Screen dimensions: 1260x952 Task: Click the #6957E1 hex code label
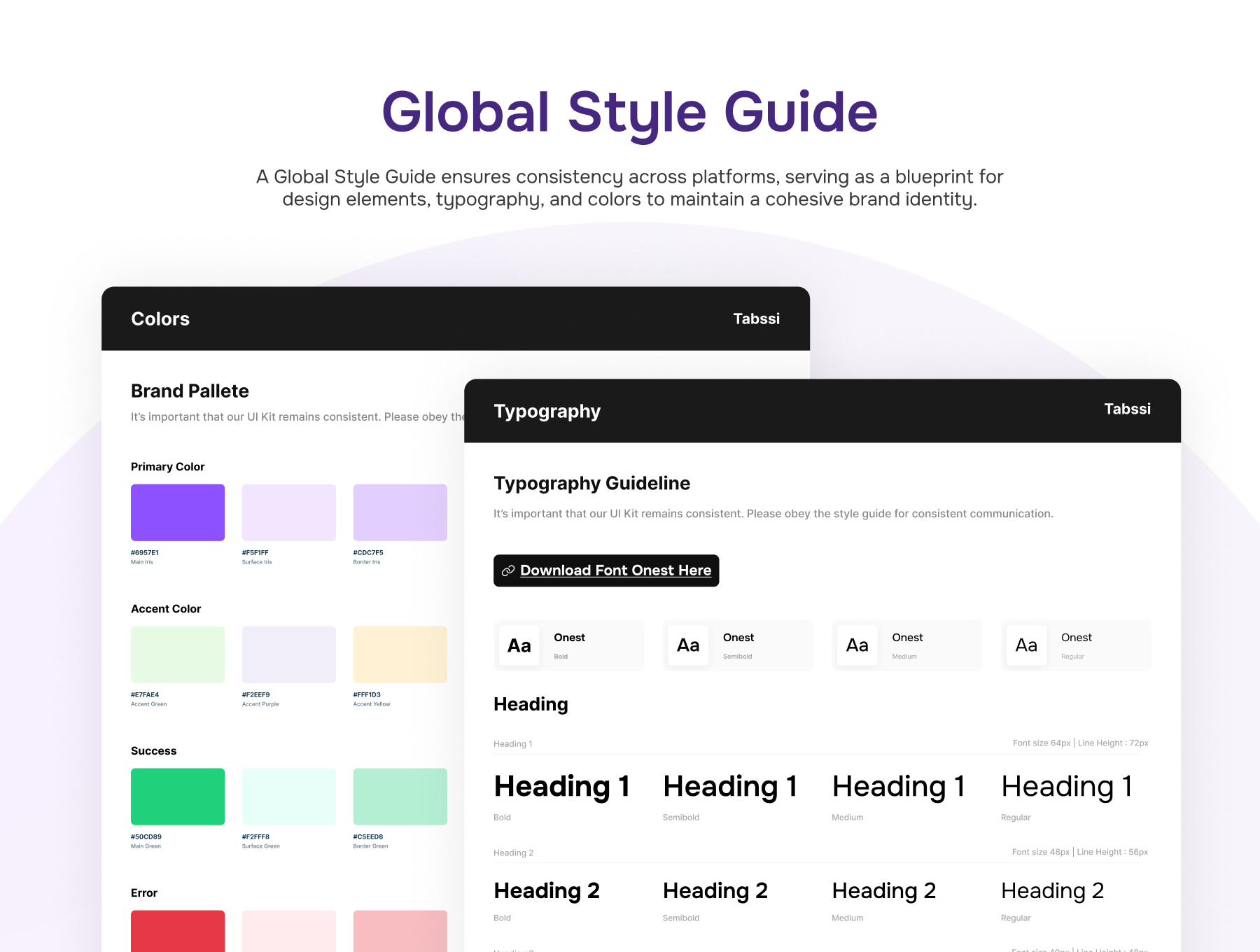(145, 552)
